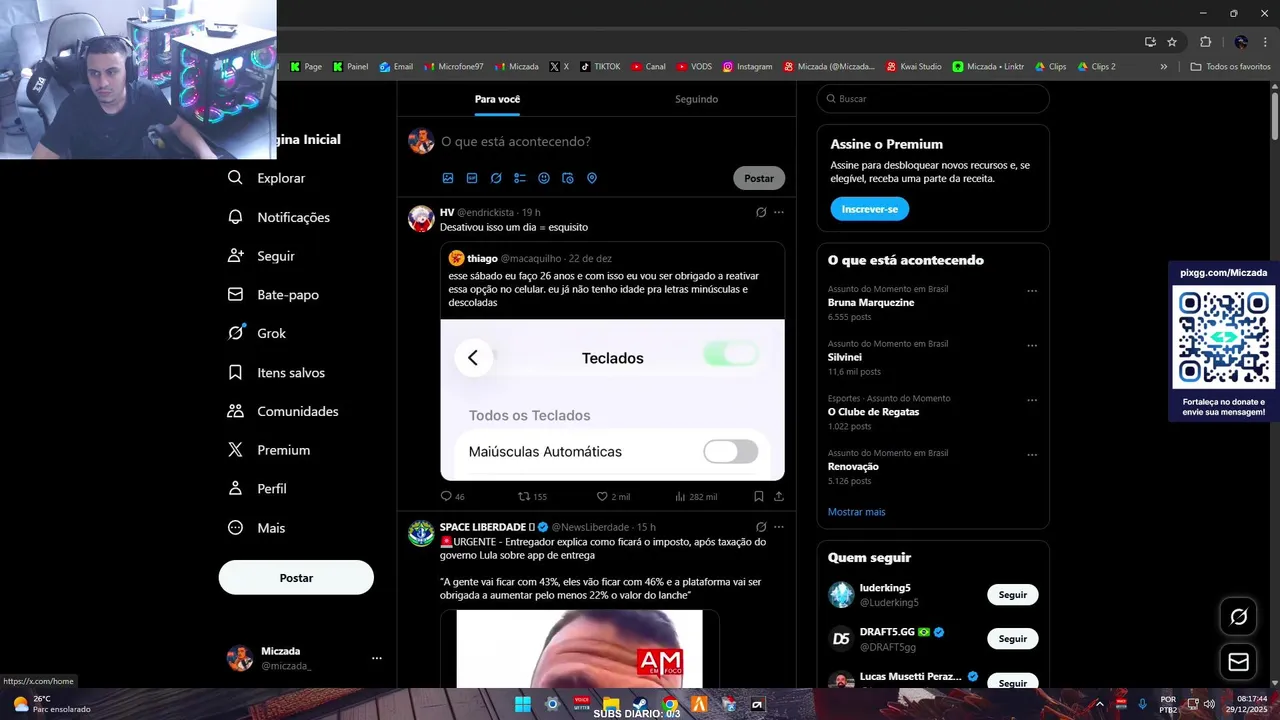Image resolution: width=1280 pixels, height=720 pixels.
Task: Open the Premium sidebar item
Action: point(268,450)
